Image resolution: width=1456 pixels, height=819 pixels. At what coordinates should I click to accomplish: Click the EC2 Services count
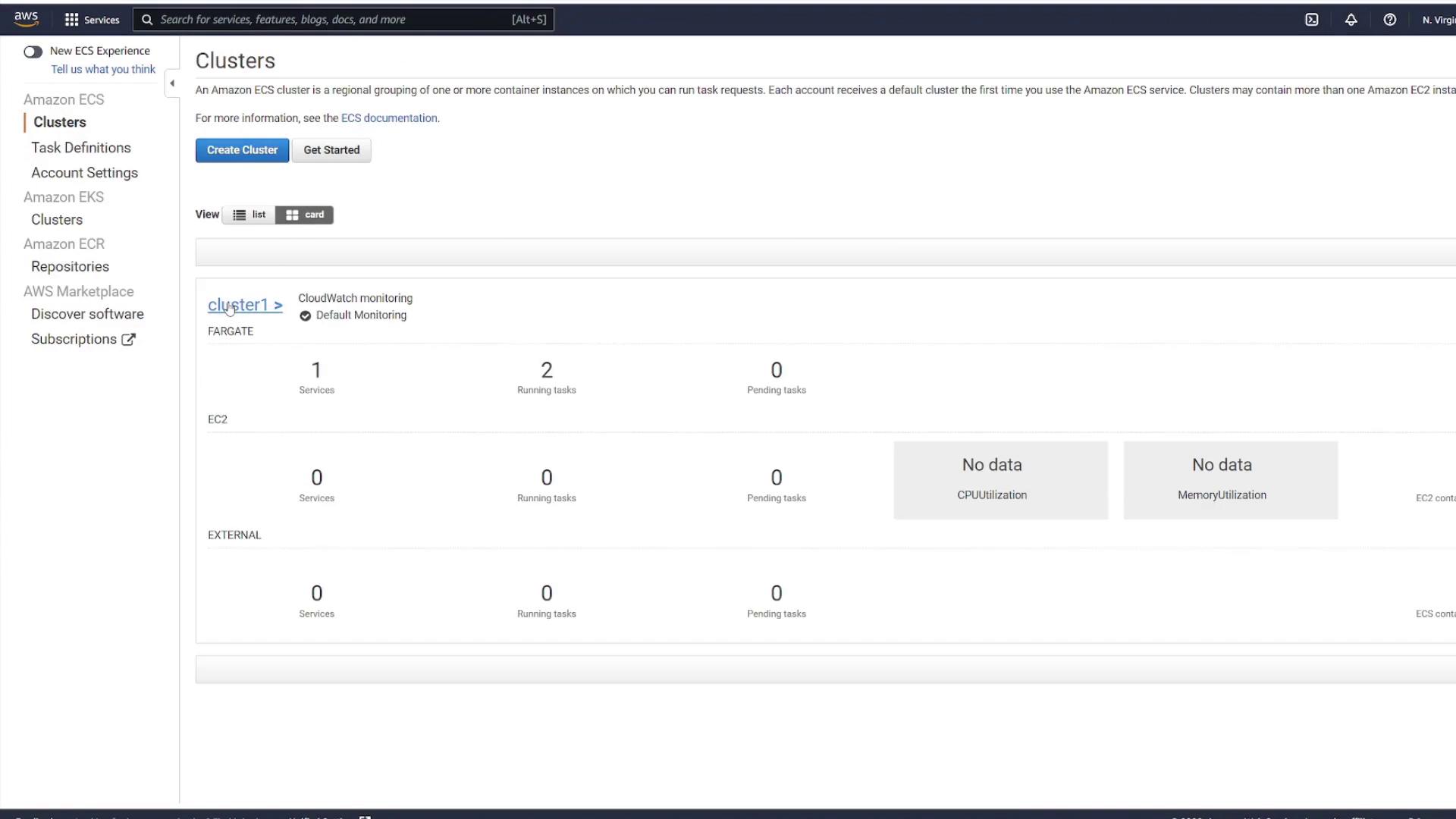[x=316, y=478]
